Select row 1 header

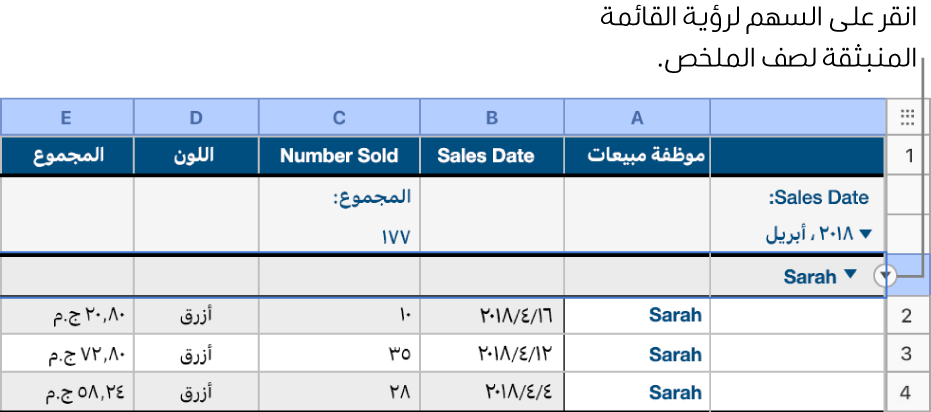[x=908, y=156]
